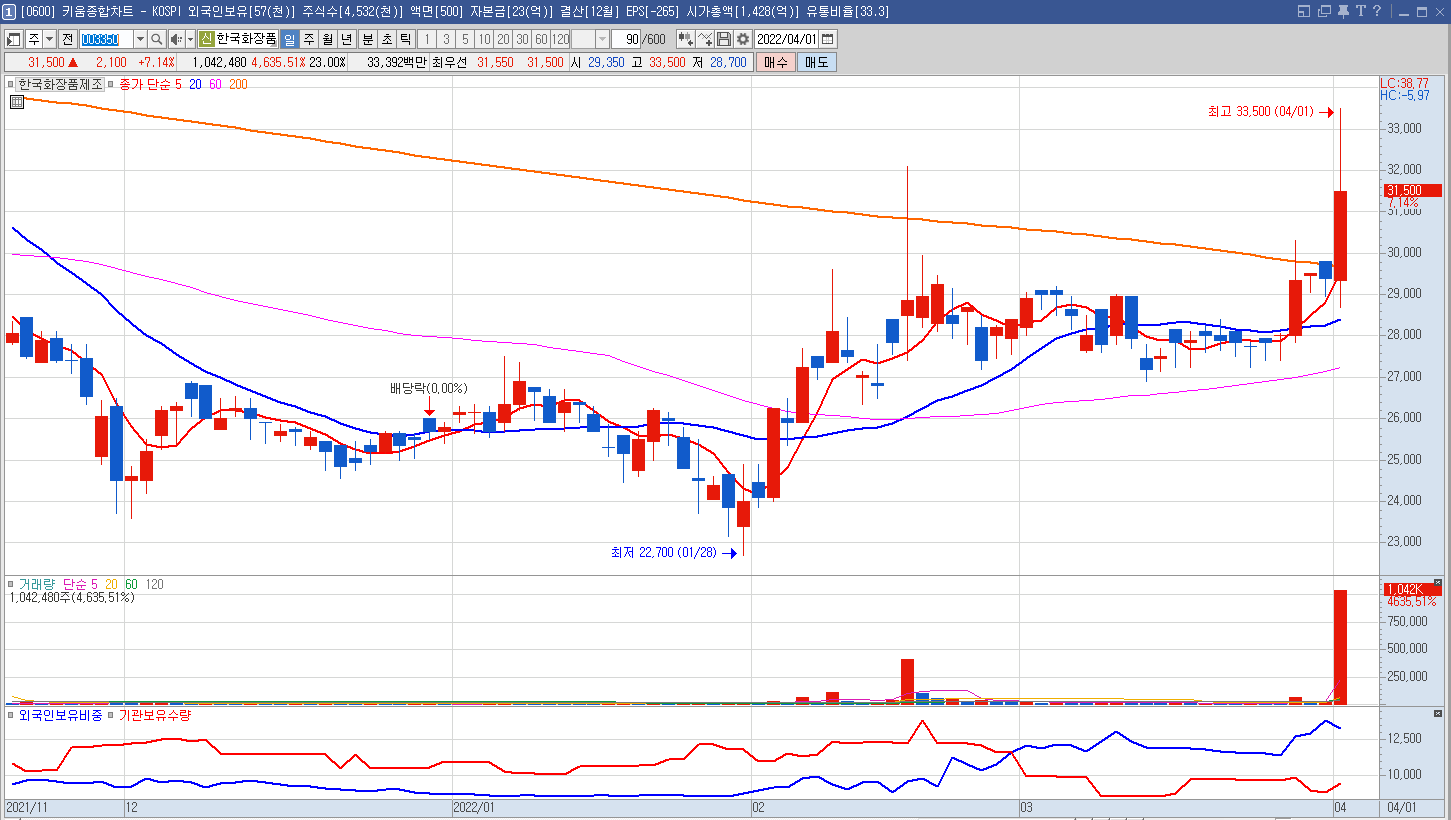Click title bar T font icon
Viewport: 1451px width, 820px height.
tap(1360, 11)
